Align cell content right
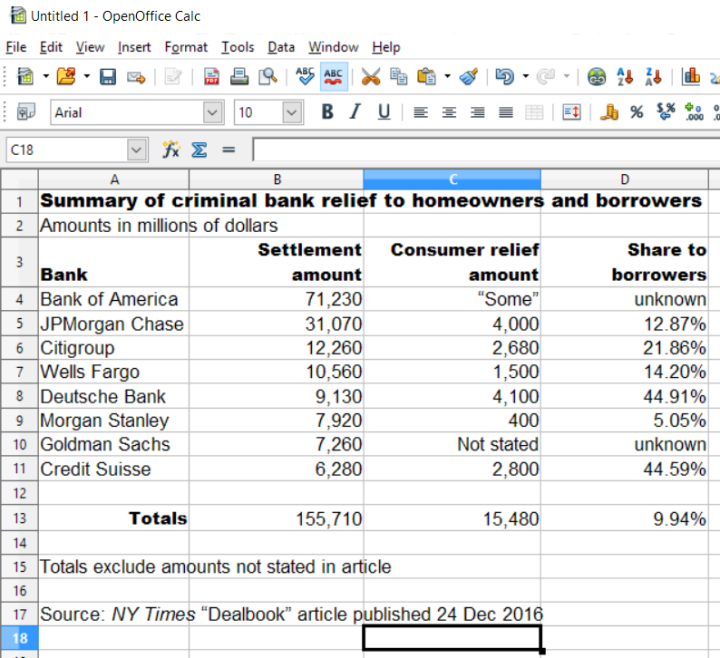This screenshot has height=658, width=720. [478, 112]
